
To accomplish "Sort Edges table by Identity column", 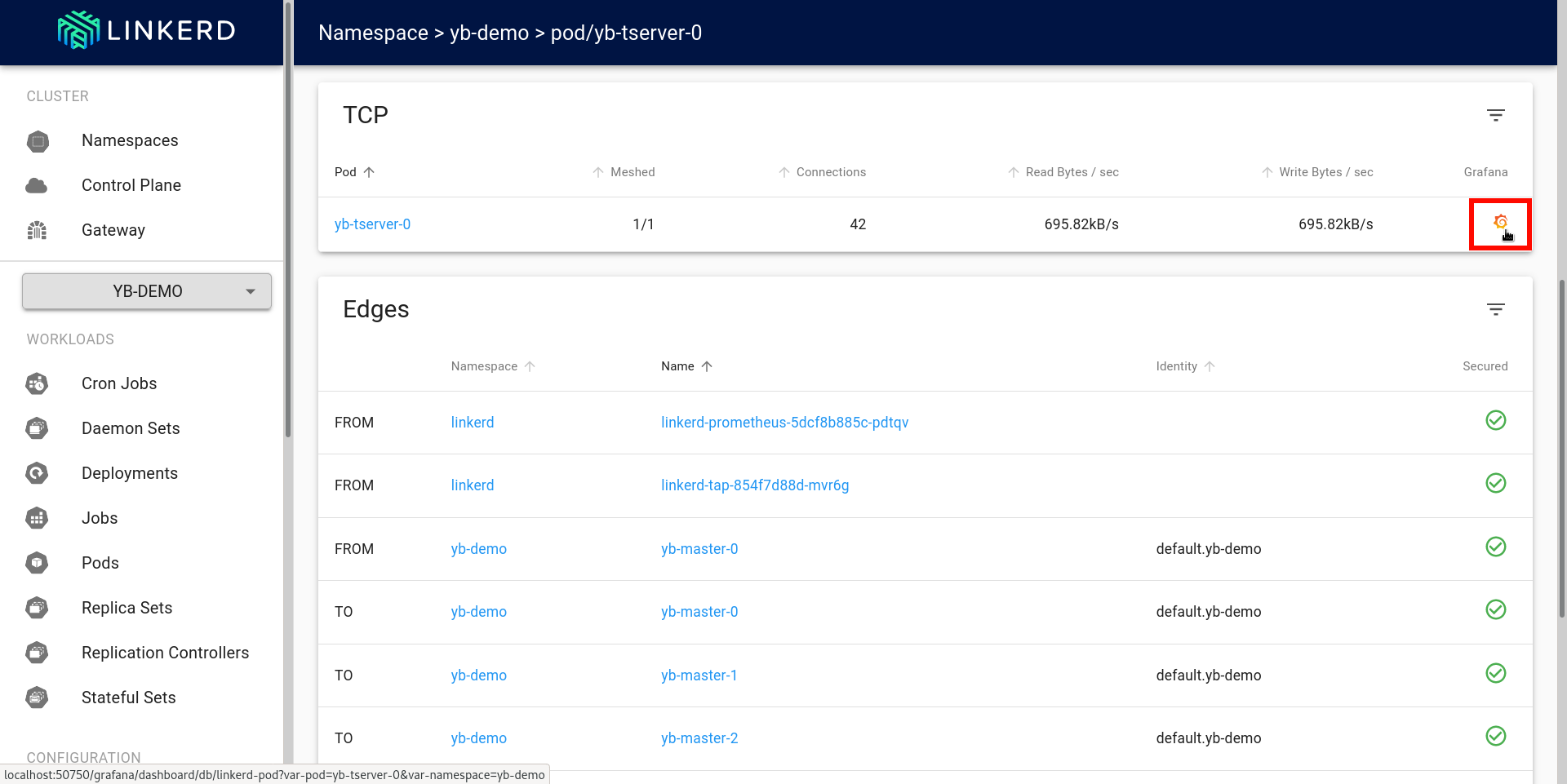I will [x=1185, y=366].
